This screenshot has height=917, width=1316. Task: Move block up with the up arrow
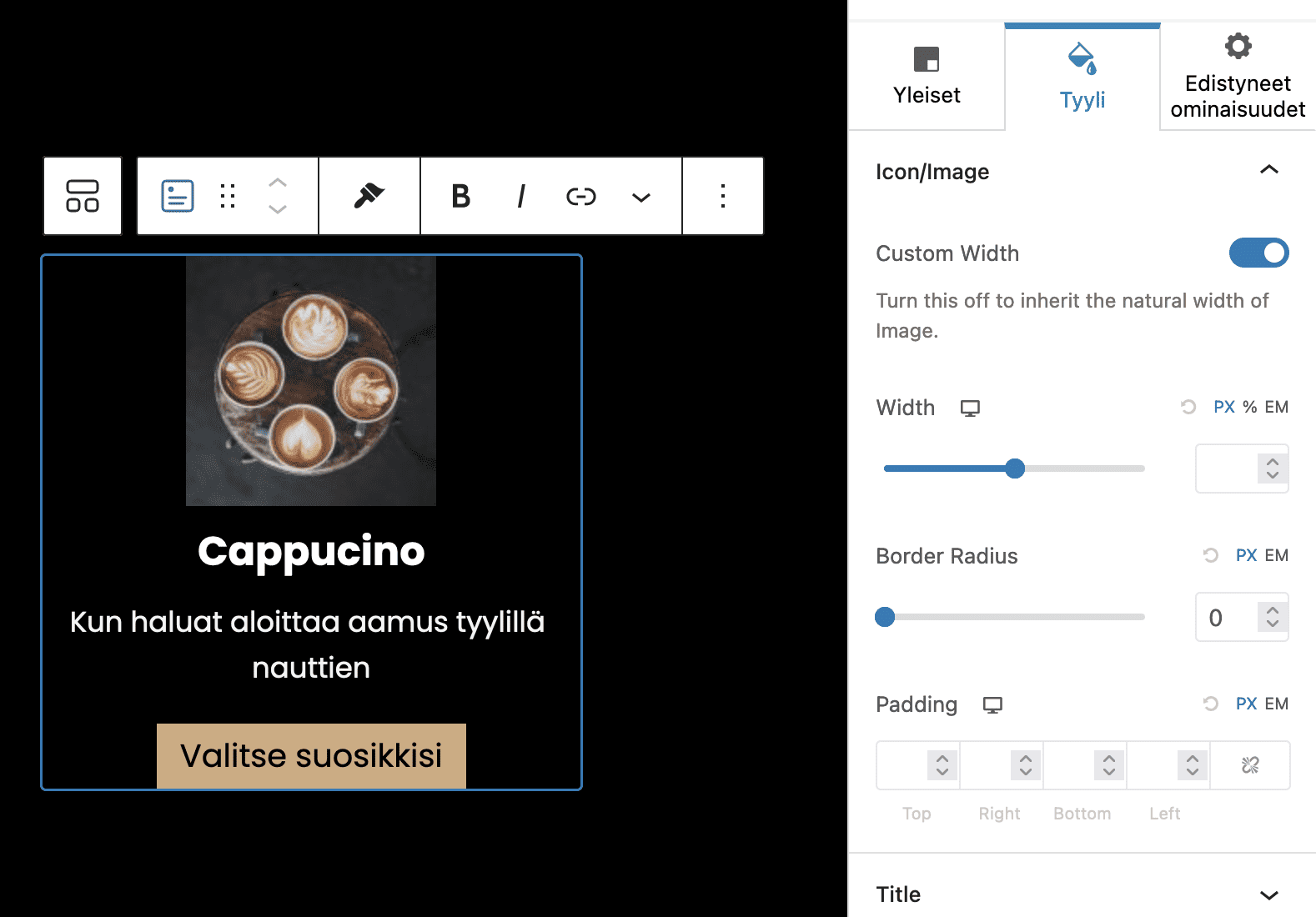click(278, 183)
